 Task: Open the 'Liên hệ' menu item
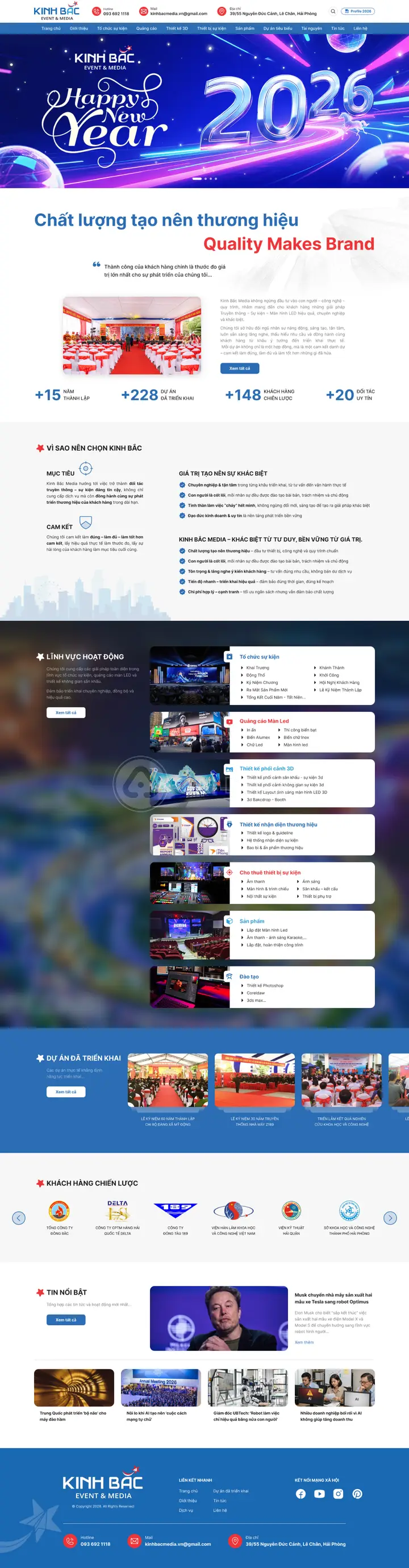coord(360,28)
